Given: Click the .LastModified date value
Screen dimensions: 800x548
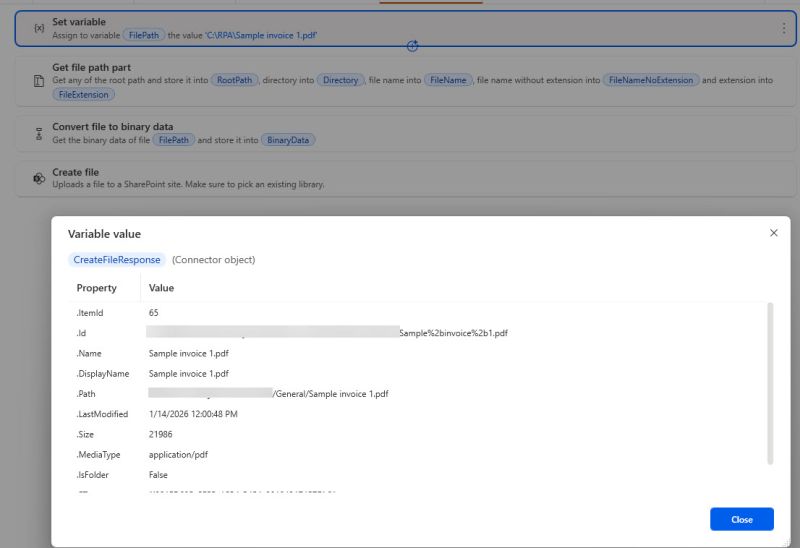Looking at the screenshot, I should pos(193,414).
